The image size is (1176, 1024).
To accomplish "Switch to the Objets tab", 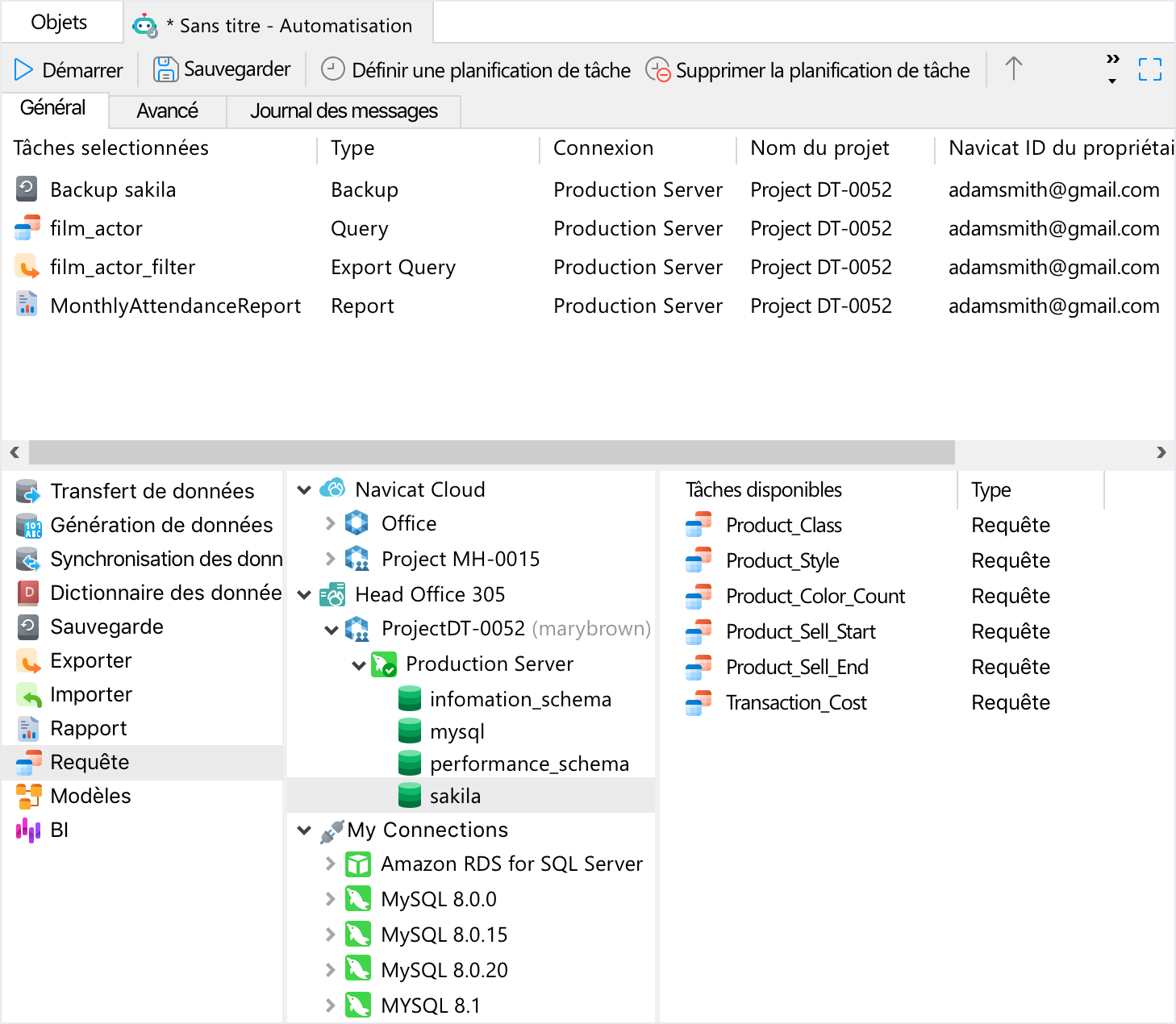I will [x=59, y=23].
